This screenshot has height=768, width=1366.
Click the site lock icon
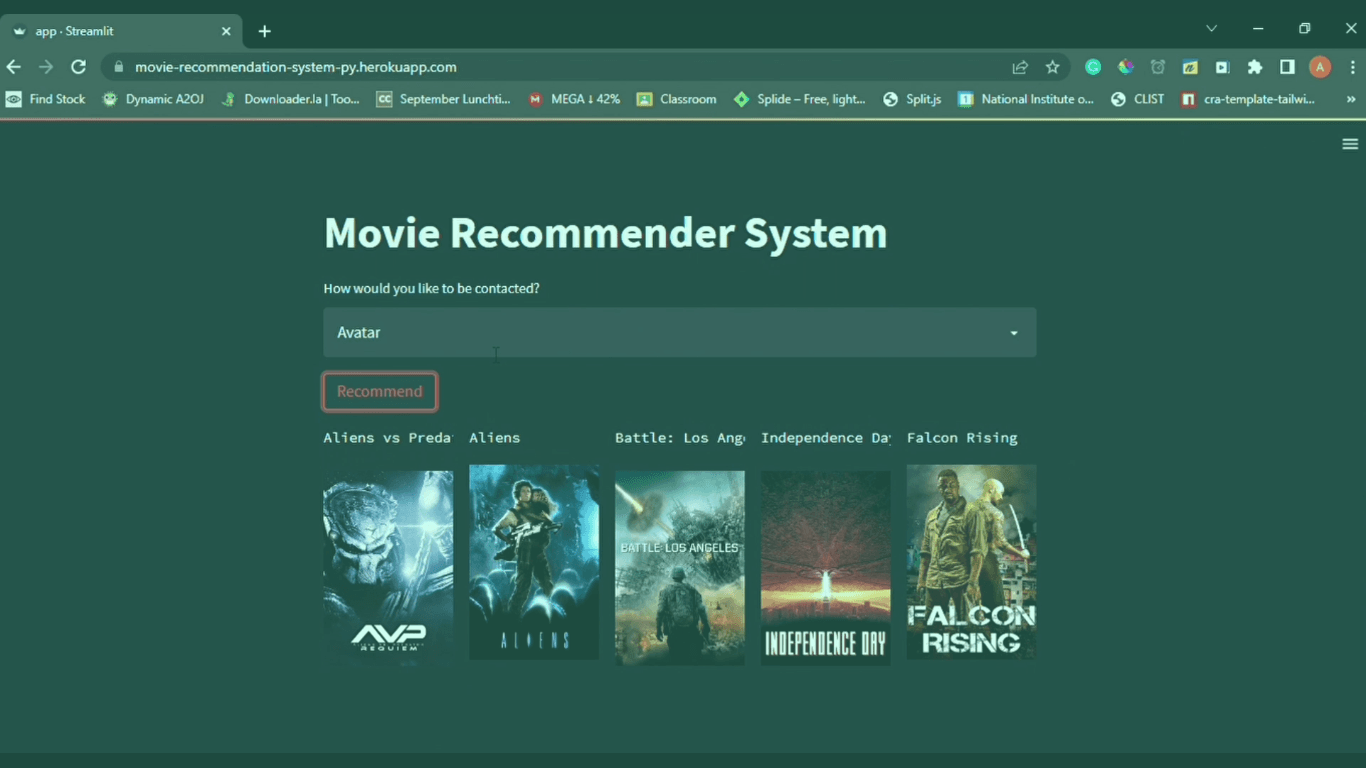tap(119, 67)
